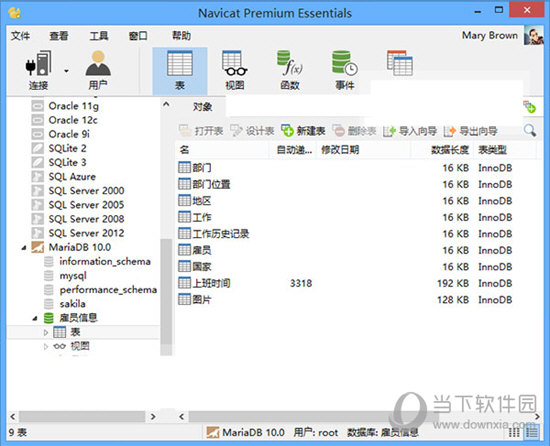Open the 文件 menu
This screenshot has height=446, width=550.
click(20, 35)
